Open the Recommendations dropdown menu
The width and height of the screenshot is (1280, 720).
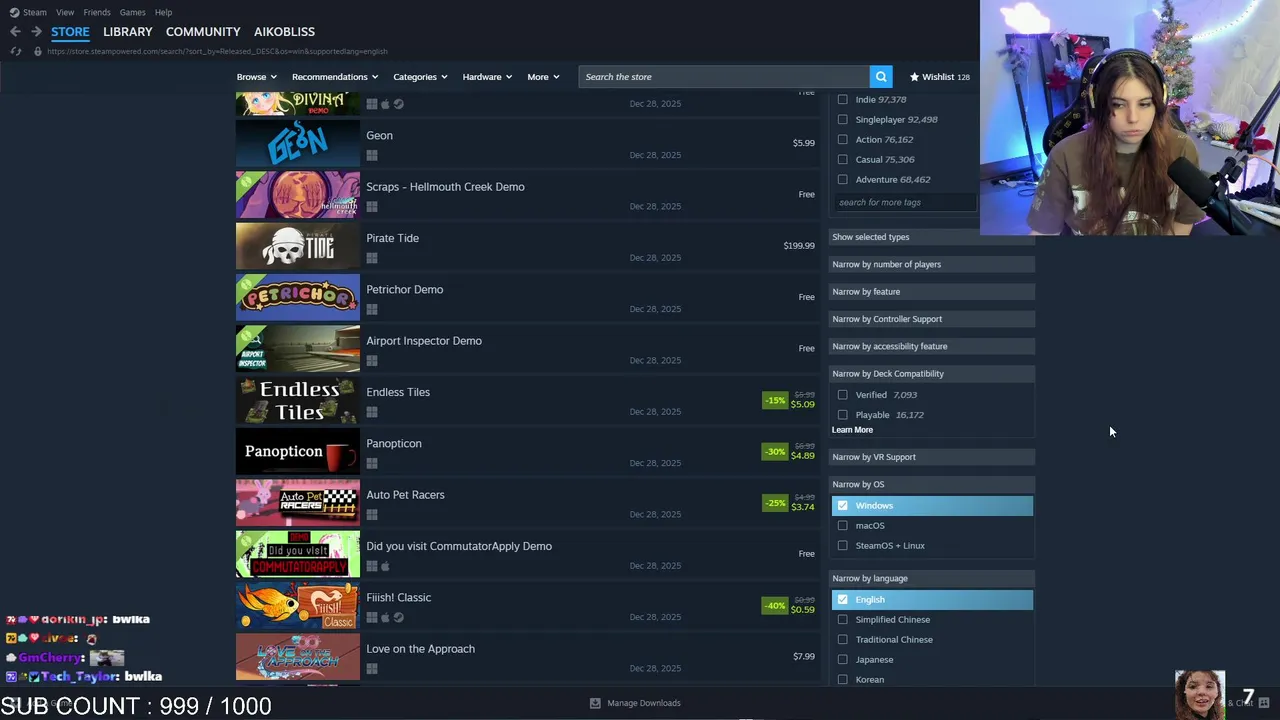(x=335, y=77)
